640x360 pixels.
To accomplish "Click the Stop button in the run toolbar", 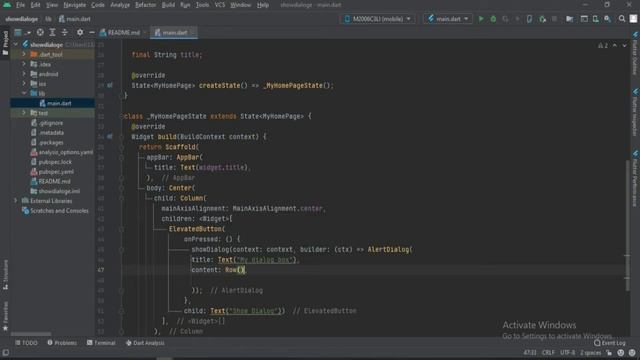I will pyautogui.click(x=554, y=19).
